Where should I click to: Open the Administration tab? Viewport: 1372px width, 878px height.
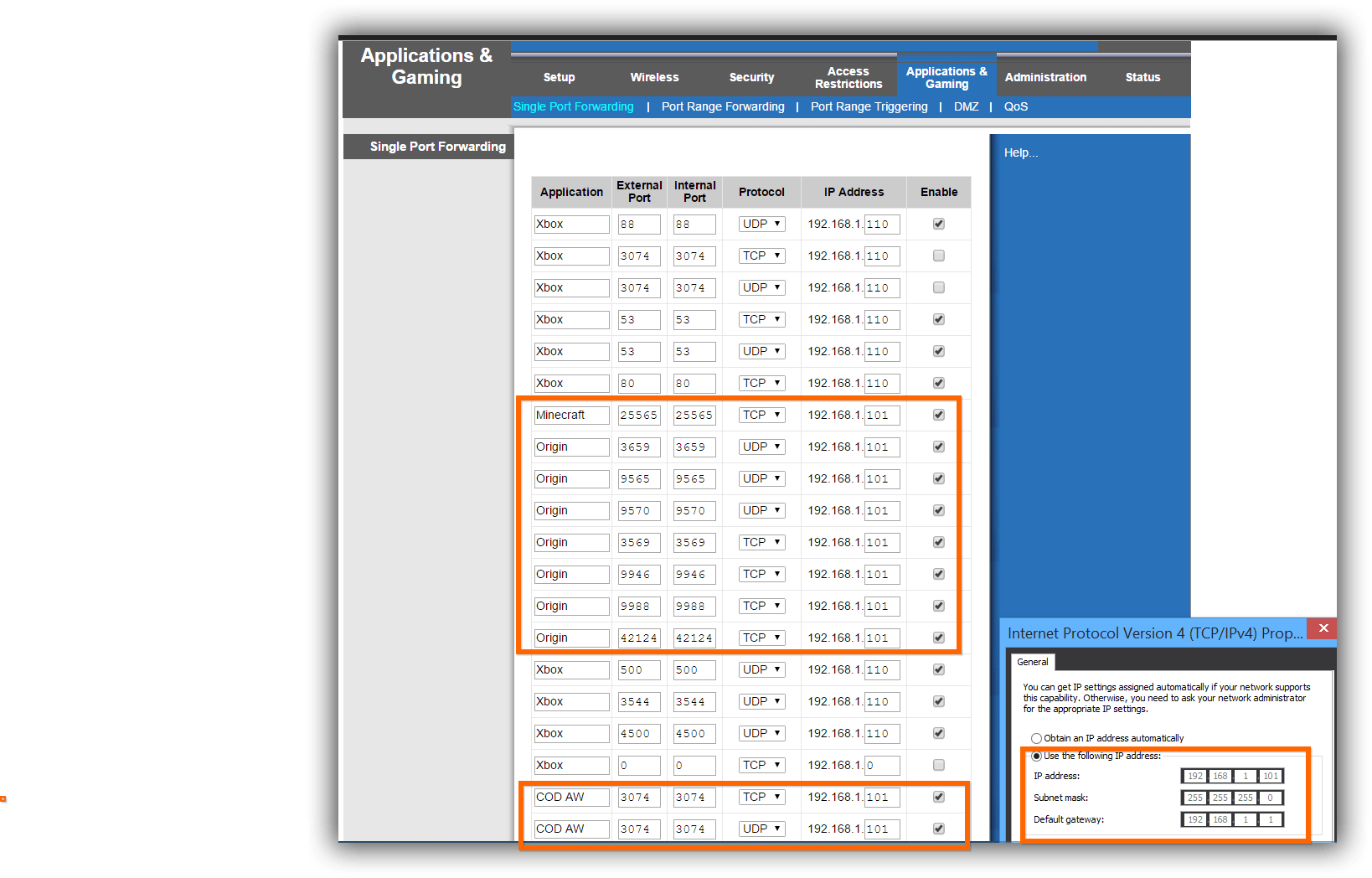pos(1045,77)
